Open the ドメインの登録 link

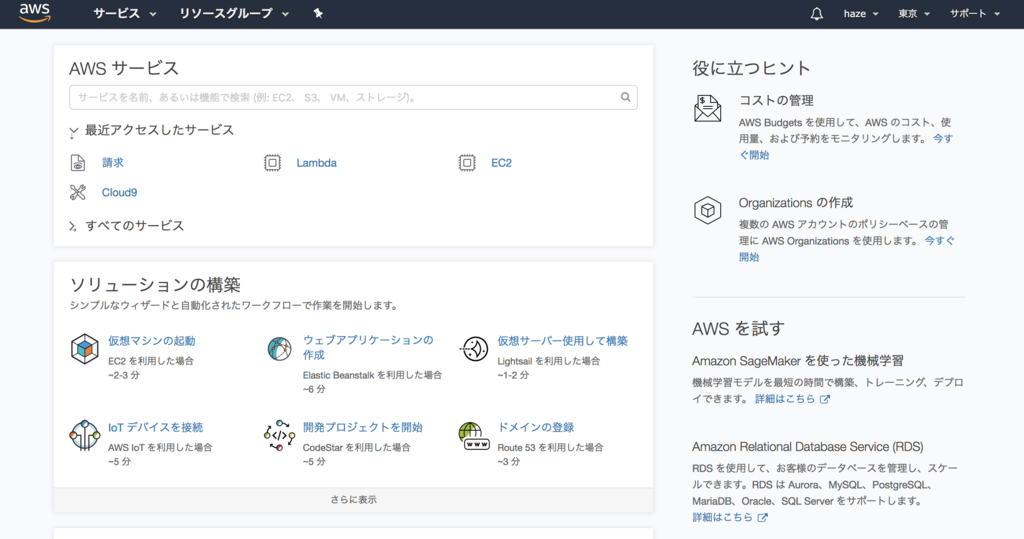536,427
